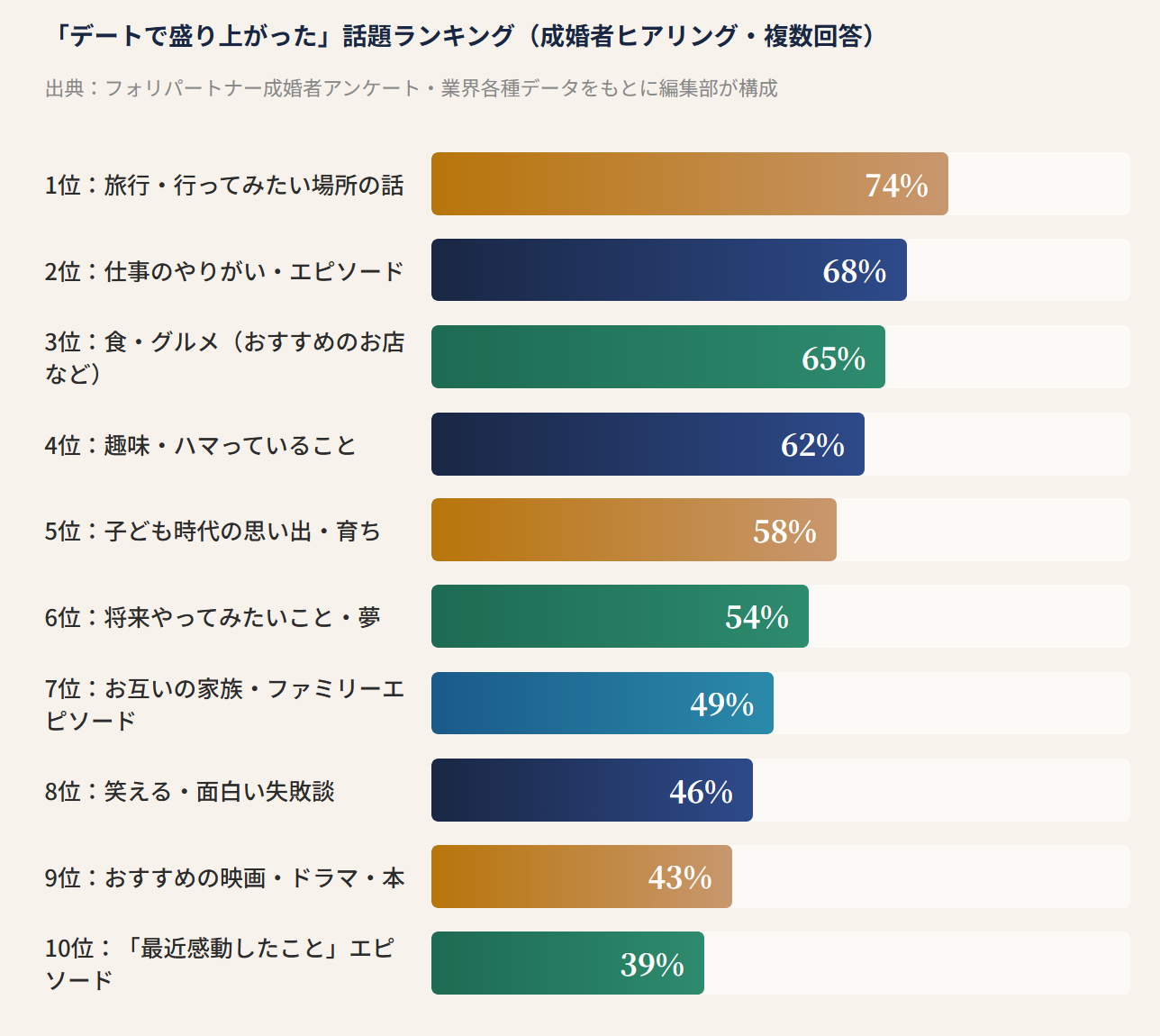Select the label 9位：おすすめの映画・ドラマ・本

[224, 877]
